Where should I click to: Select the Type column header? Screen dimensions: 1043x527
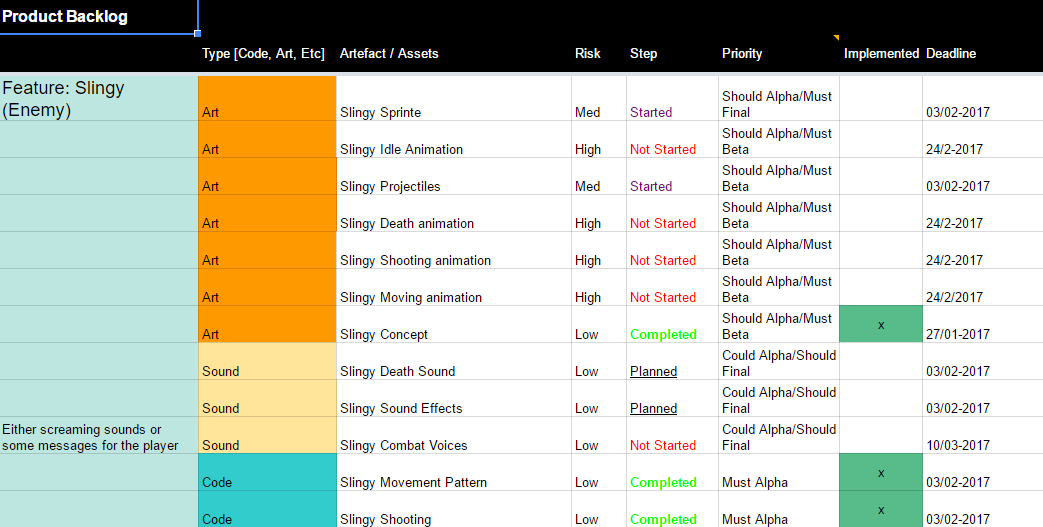(x=263, y=53)
